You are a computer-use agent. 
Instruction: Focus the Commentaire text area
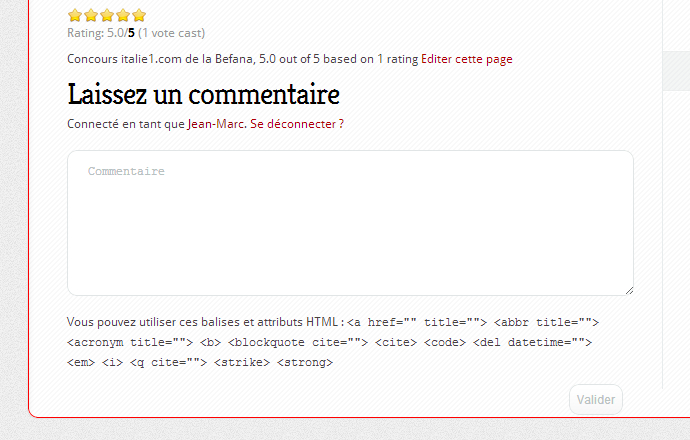point(350,223)
